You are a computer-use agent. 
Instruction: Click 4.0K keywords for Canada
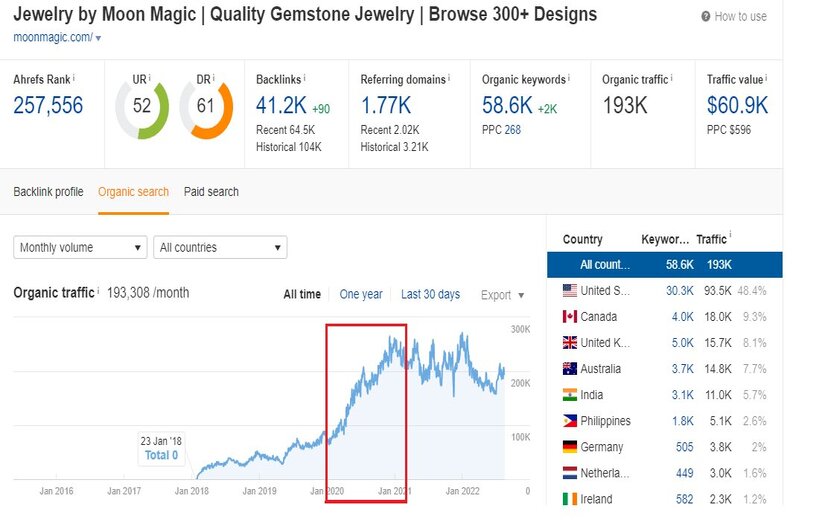click(x=682, y=317)
